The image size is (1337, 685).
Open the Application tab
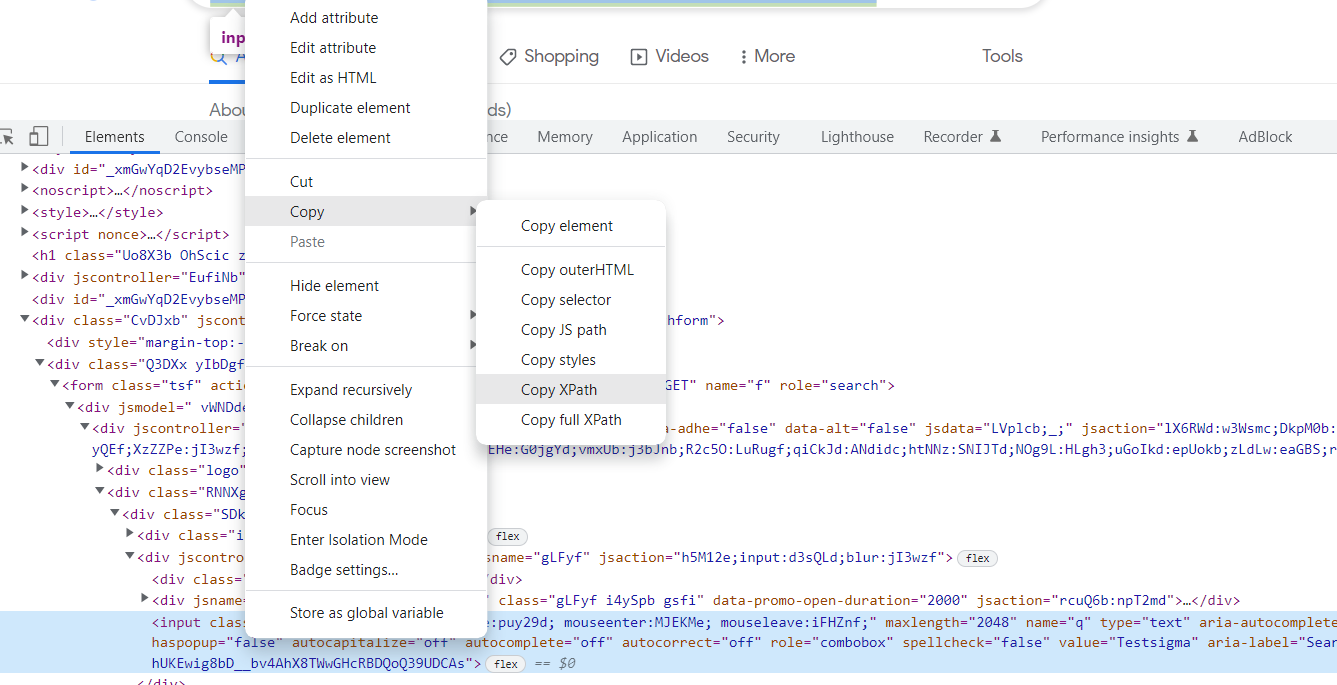pyautogui.click(x=660, y=137)
